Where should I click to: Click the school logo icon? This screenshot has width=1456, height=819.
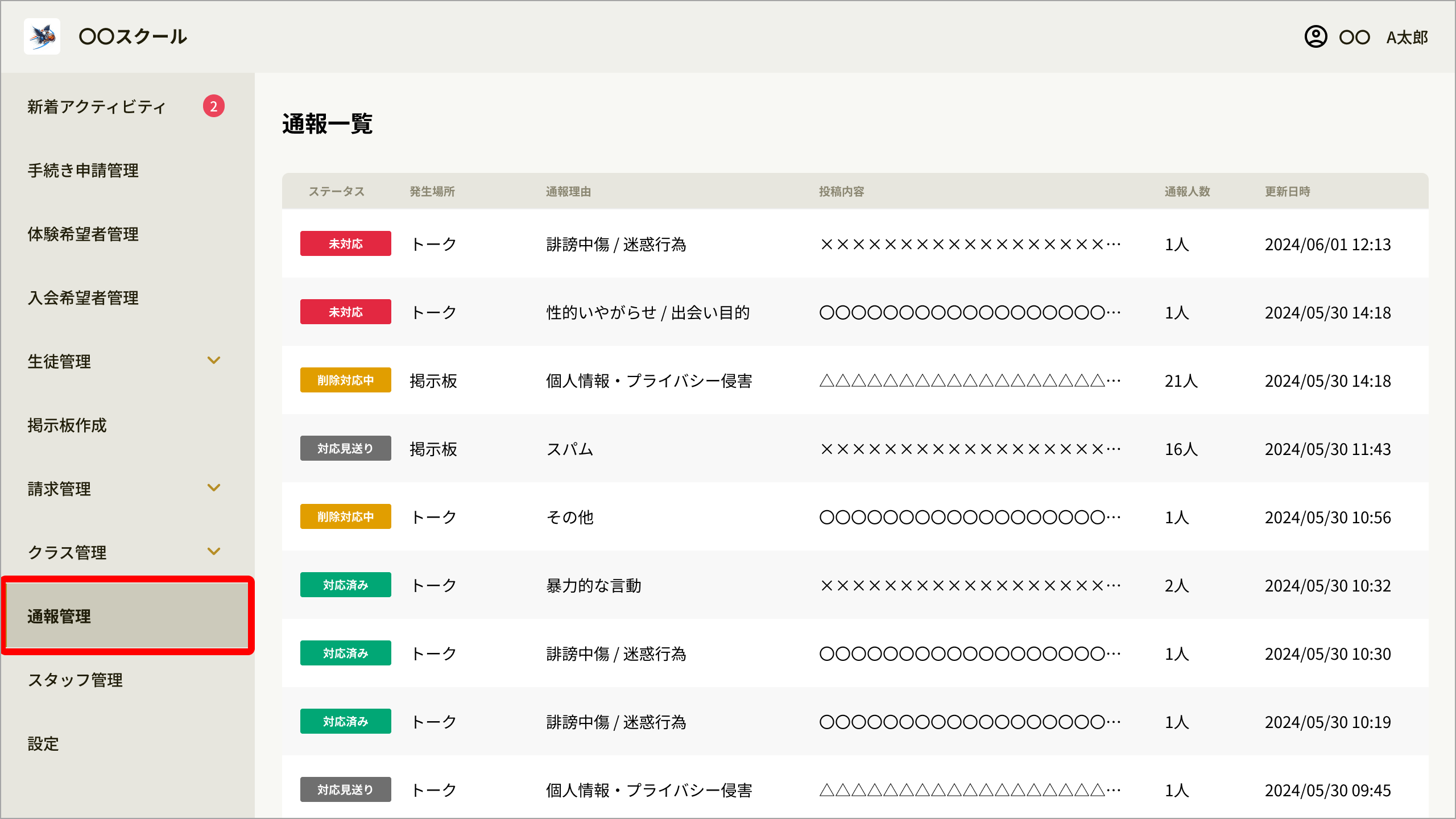point(42,36)
